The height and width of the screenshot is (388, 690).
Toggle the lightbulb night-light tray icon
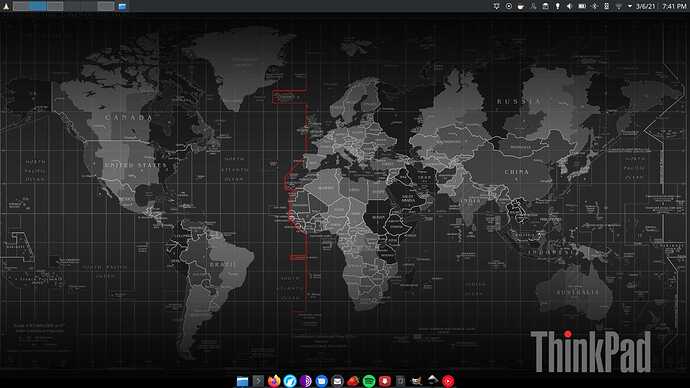click(558, 6)
